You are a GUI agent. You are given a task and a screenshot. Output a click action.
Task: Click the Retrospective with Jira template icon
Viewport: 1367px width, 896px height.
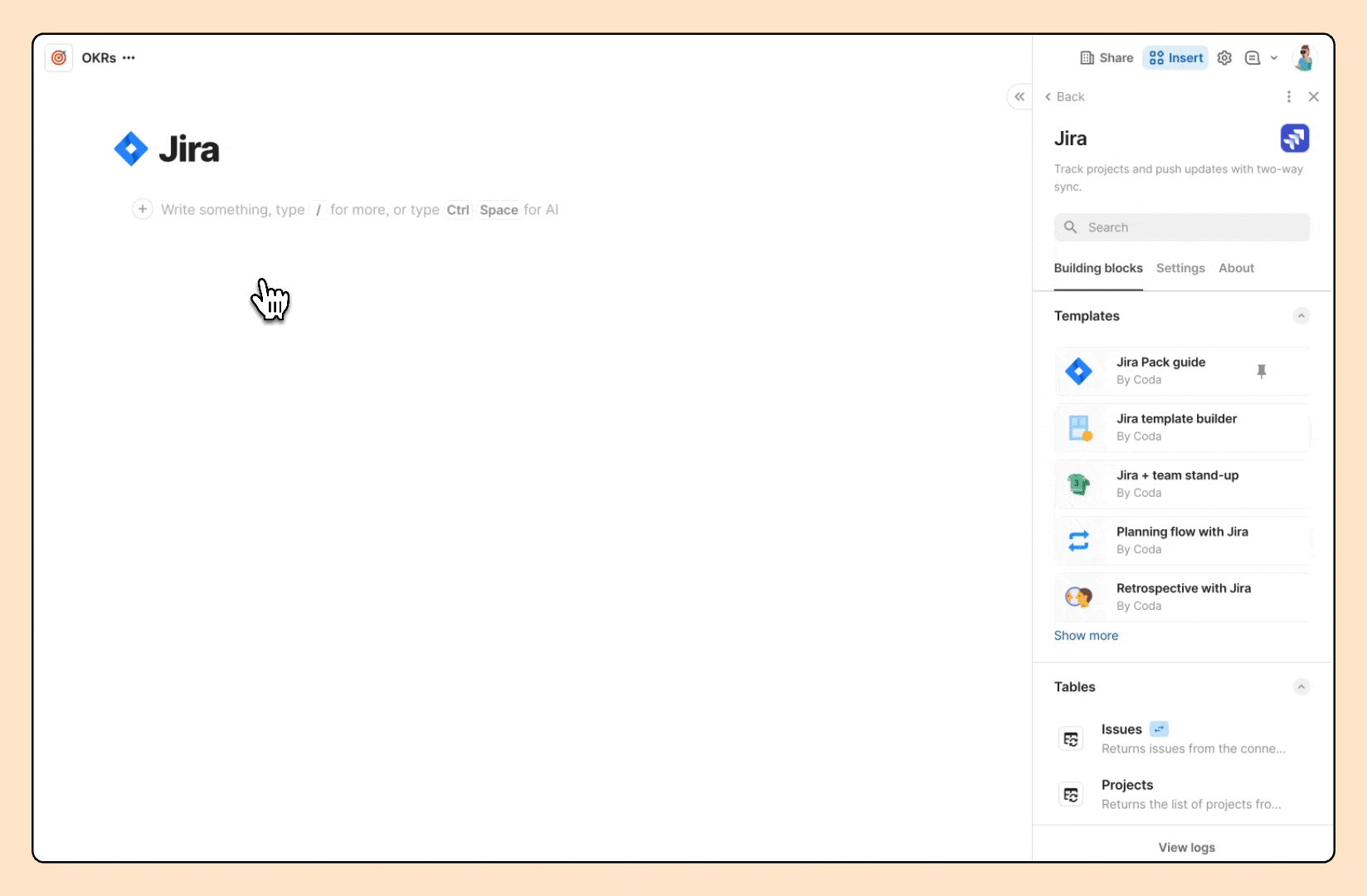(x=1079, y=597)
